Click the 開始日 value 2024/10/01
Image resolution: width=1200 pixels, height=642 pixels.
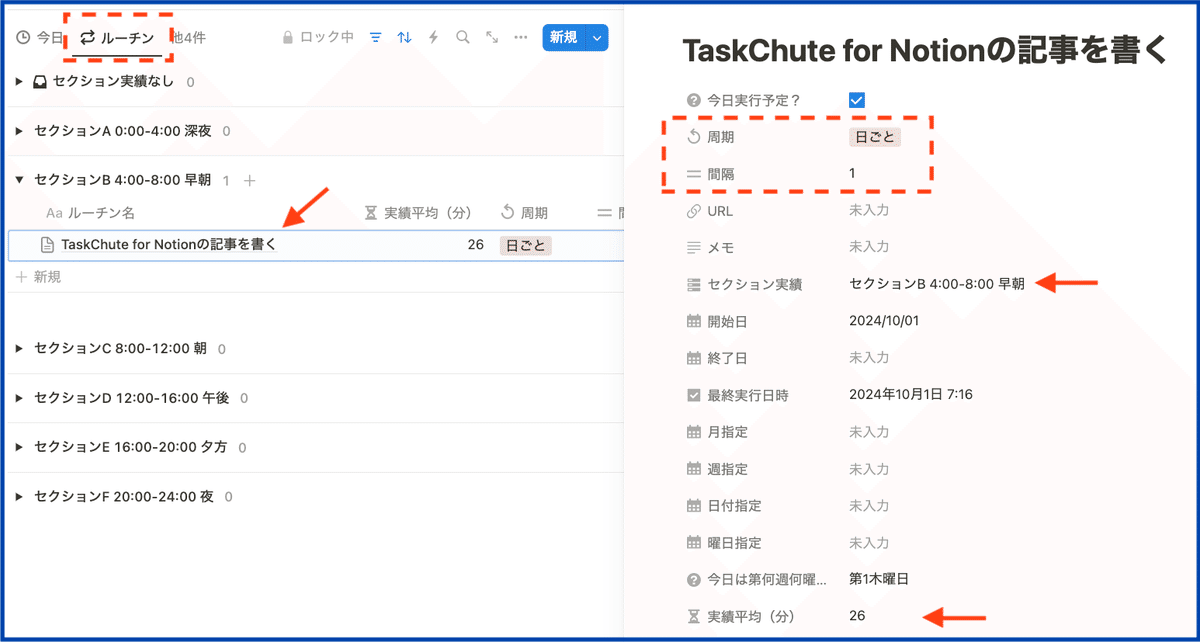(x=883, y=321)
